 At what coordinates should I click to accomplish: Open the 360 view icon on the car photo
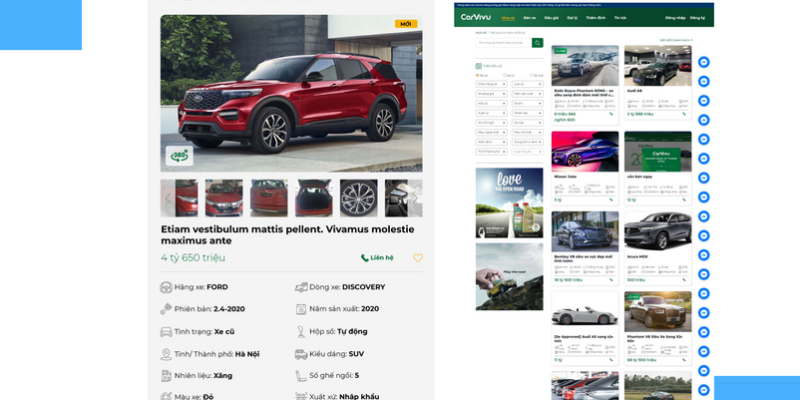(179, 155)
